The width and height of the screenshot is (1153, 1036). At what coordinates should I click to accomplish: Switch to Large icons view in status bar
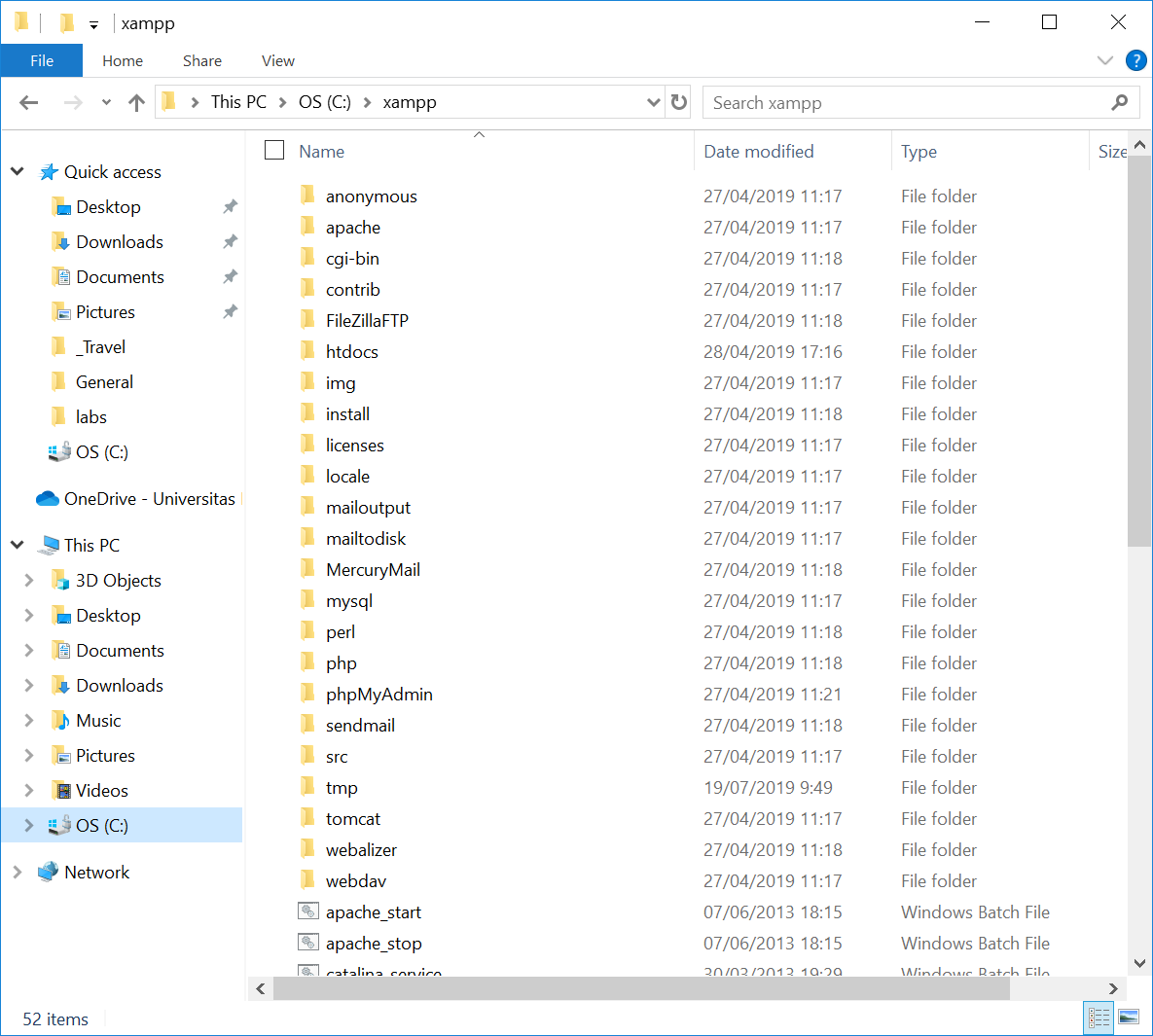pyautogui.click(x=1129, y=1018)
